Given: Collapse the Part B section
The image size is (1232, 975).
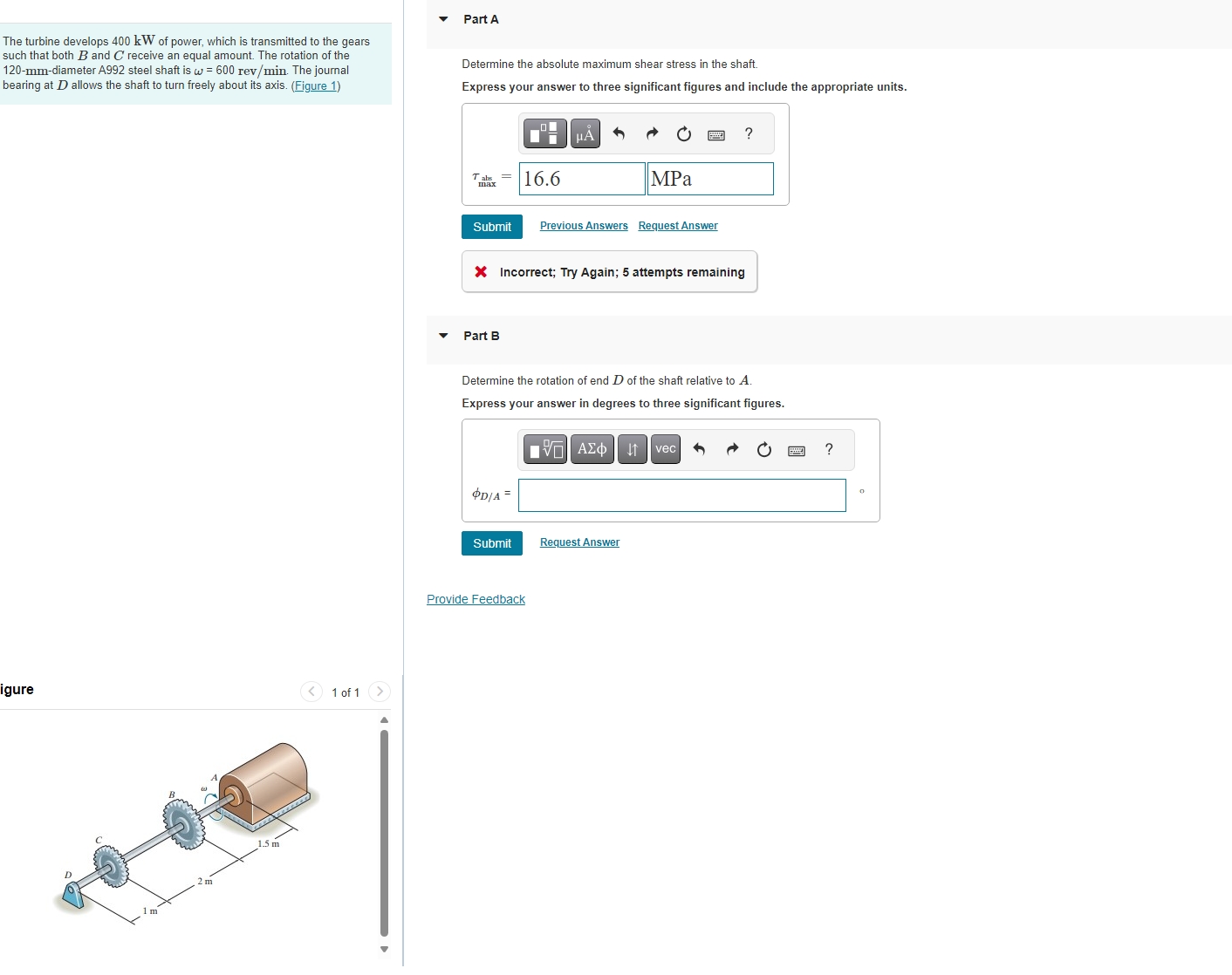Looking at the screenshot, I should [x=443, y=336].
